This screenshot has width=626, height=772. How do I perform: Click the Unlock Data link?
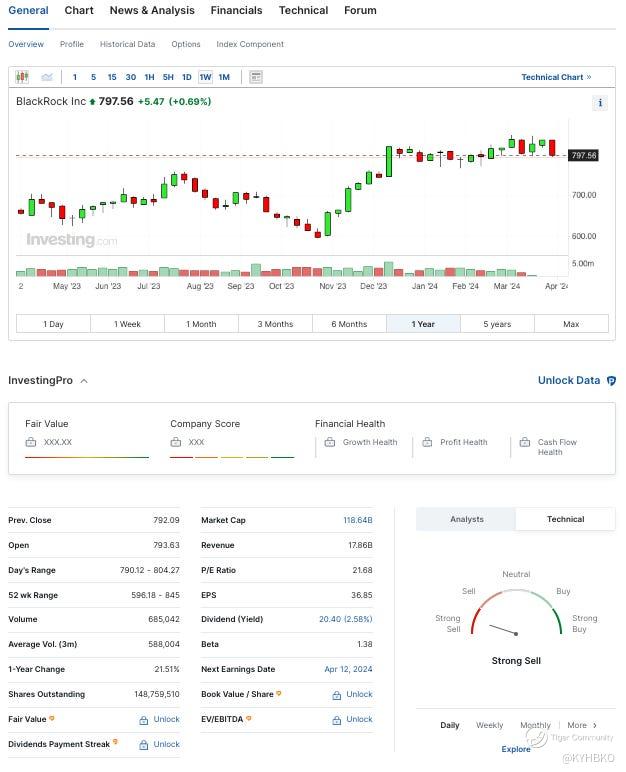tap(569, 381)
